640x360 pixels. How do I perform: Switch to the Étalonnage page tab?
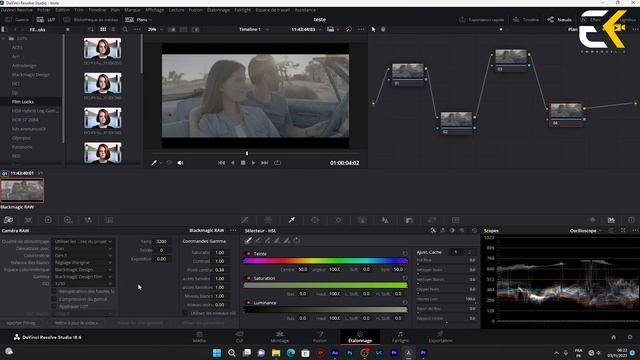tap(360, 337)
